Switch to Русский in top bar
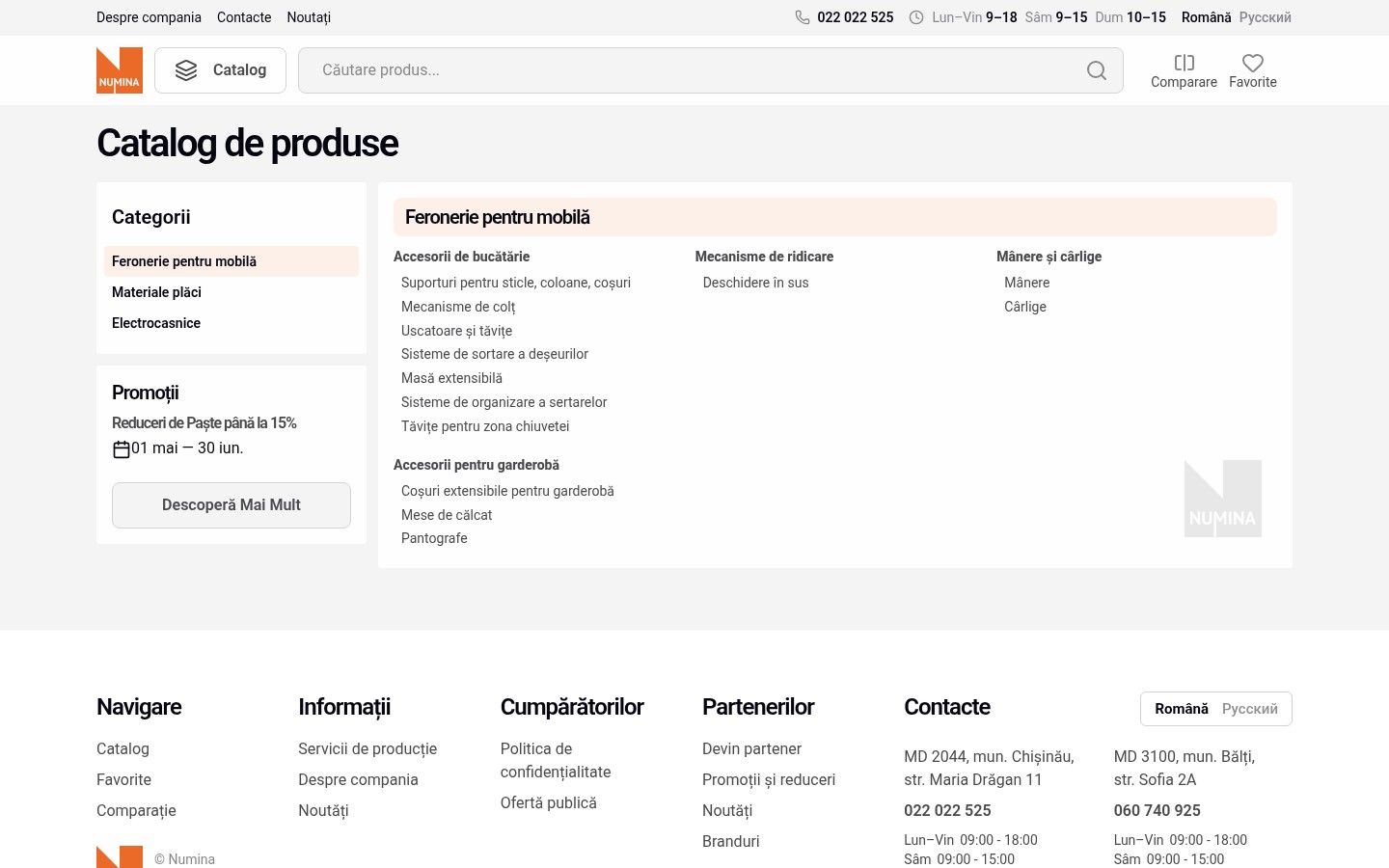This screenshot has width=1389, height=868. (x=1265, y=17)
